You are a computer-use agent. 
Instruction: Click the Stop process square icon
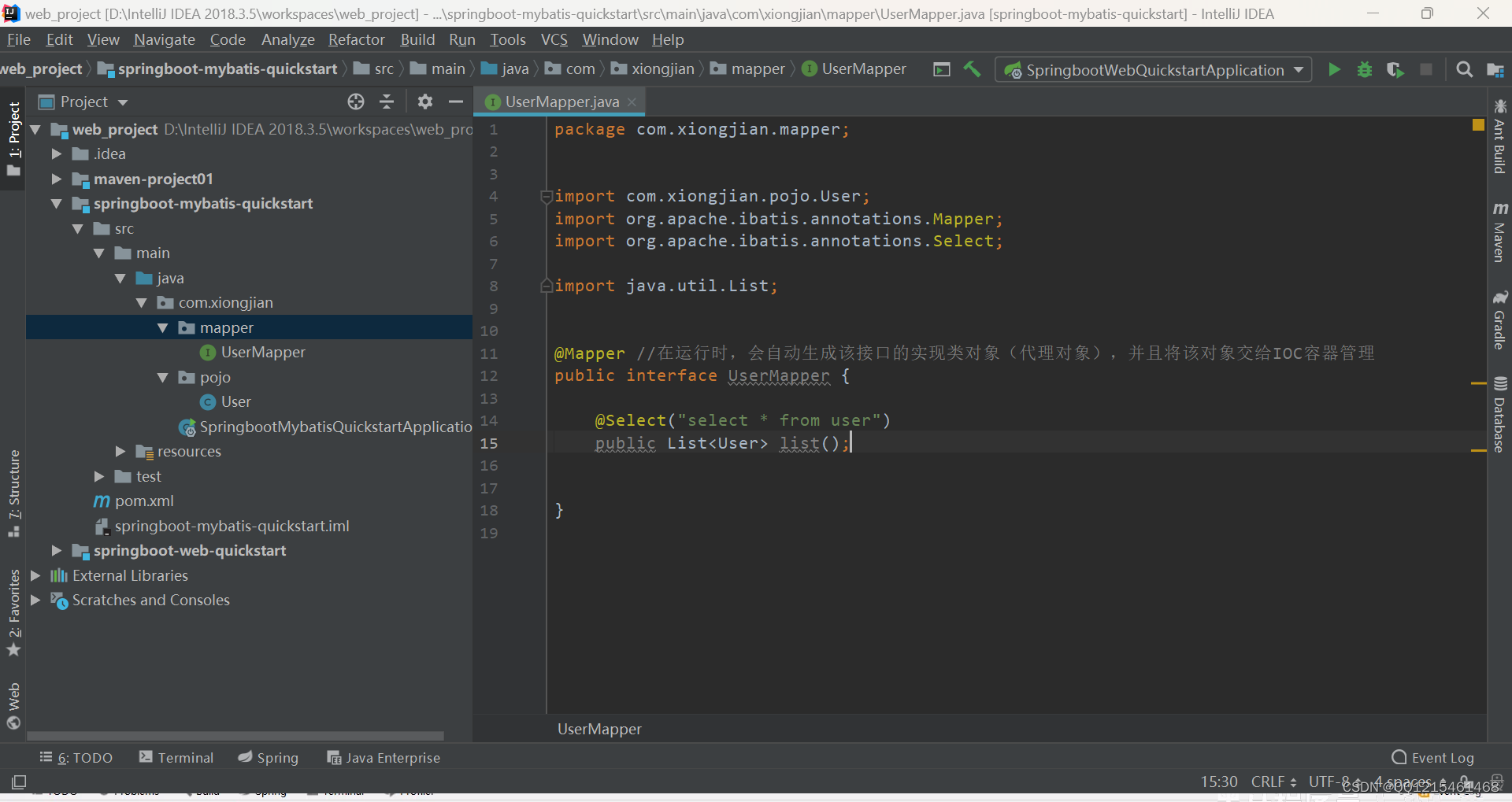point(1425,69)
